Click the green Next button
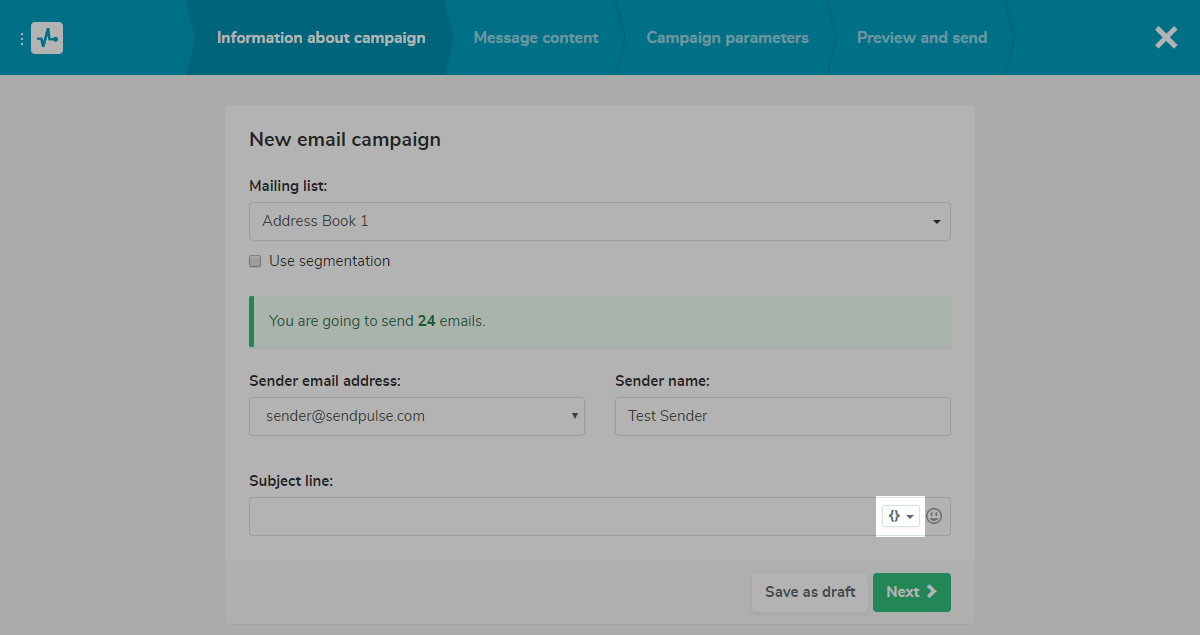 click(x=911, y=592)
